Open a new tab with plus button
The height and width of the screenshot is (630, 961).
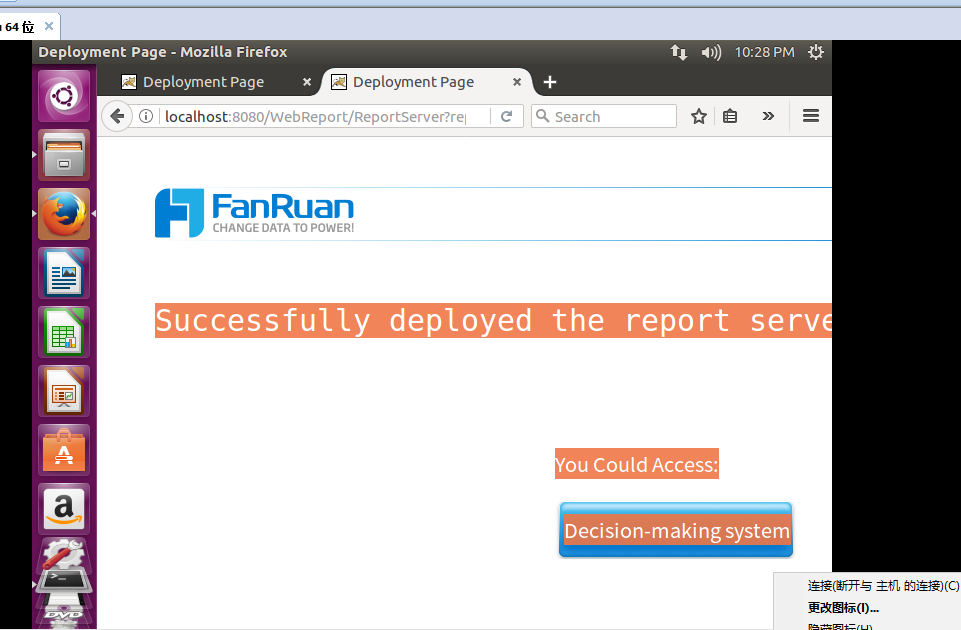(550, 82)
